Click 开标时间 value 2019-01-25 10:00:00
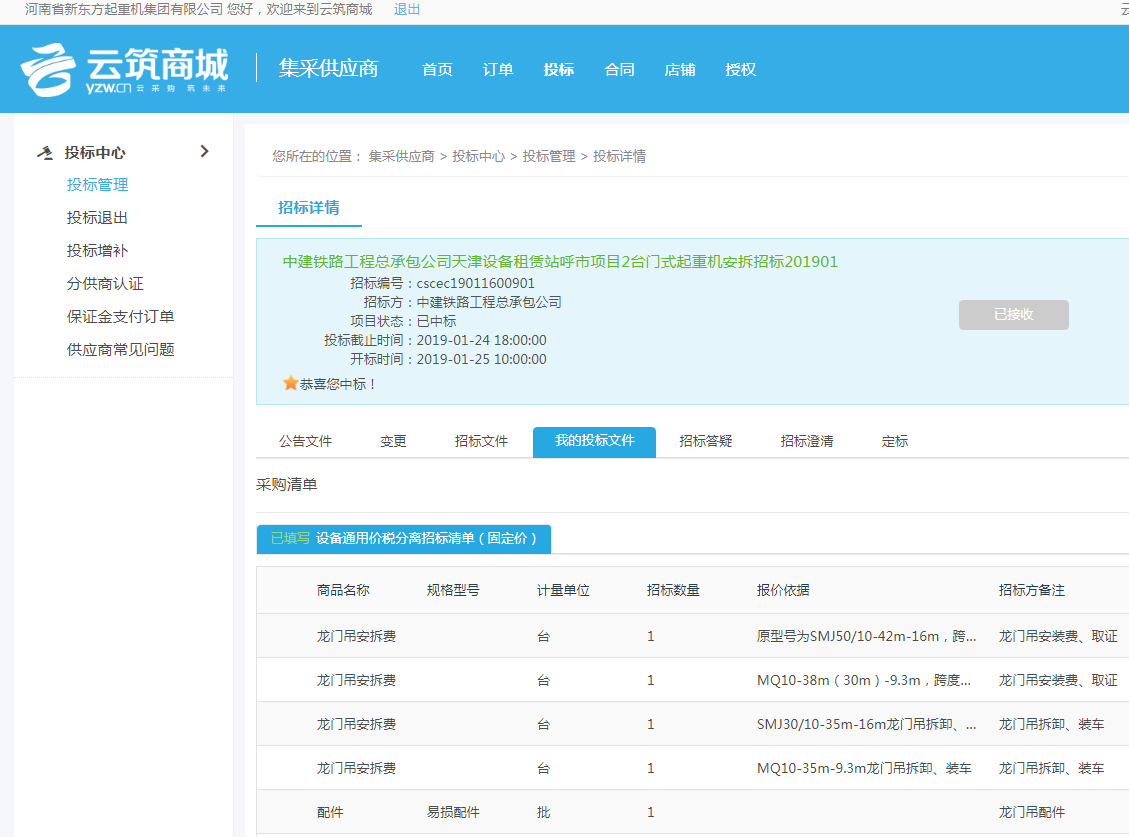Screen dimensions: 1129x837 pos(481,359)
